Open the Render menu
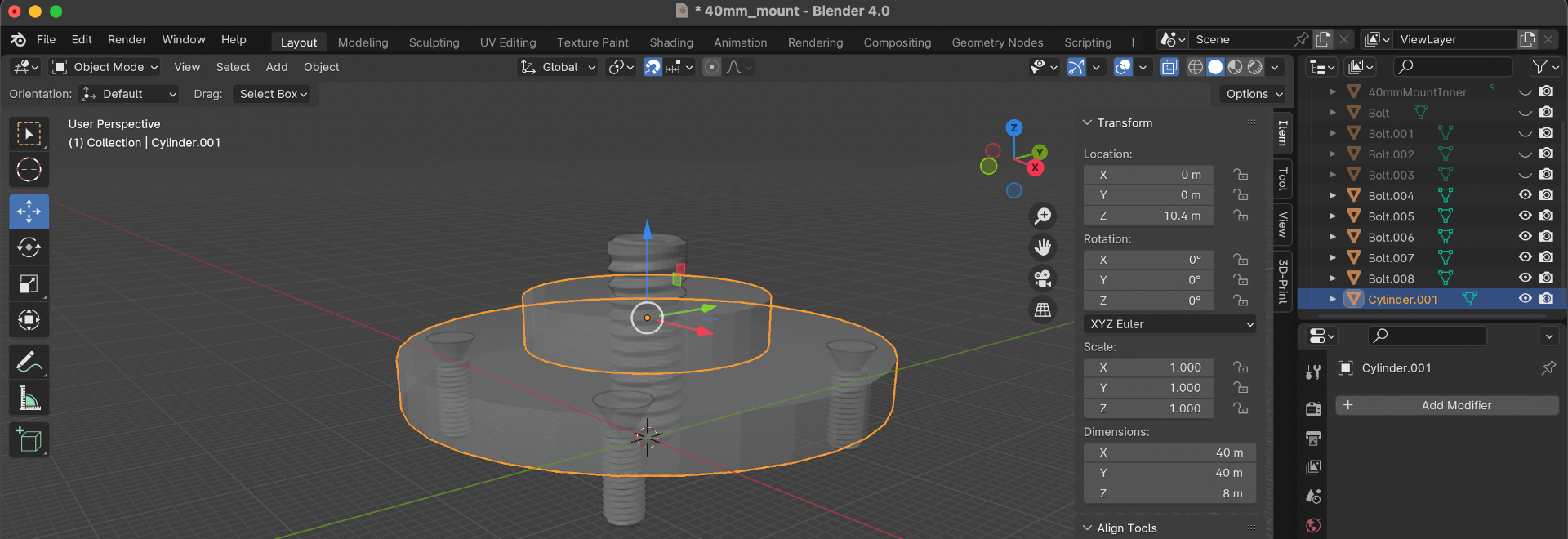The height and width of the screenshot is (539, 1568). pyautogui.click(x=127, y=39)
